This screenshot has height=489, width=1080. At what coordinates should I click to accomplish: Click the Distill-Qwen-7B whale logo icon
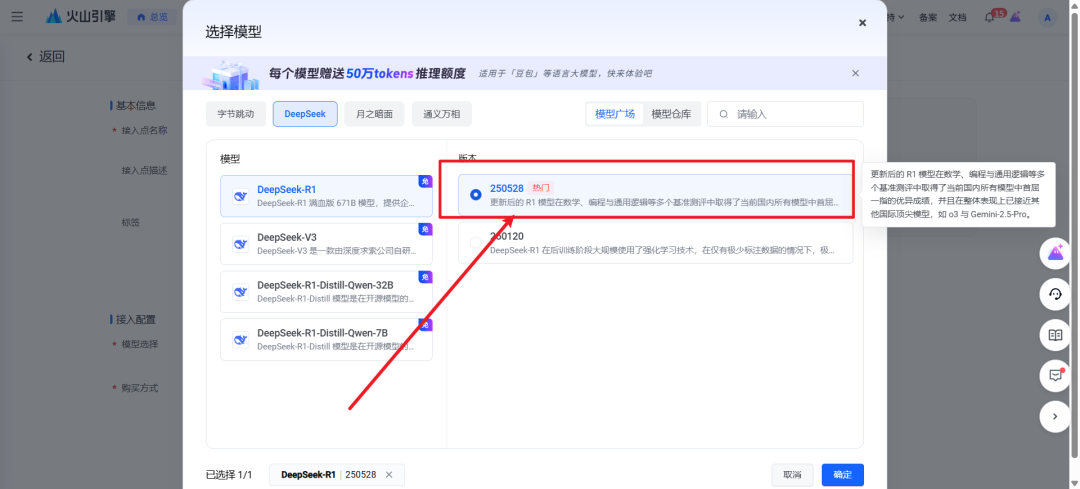coord(240,340)
